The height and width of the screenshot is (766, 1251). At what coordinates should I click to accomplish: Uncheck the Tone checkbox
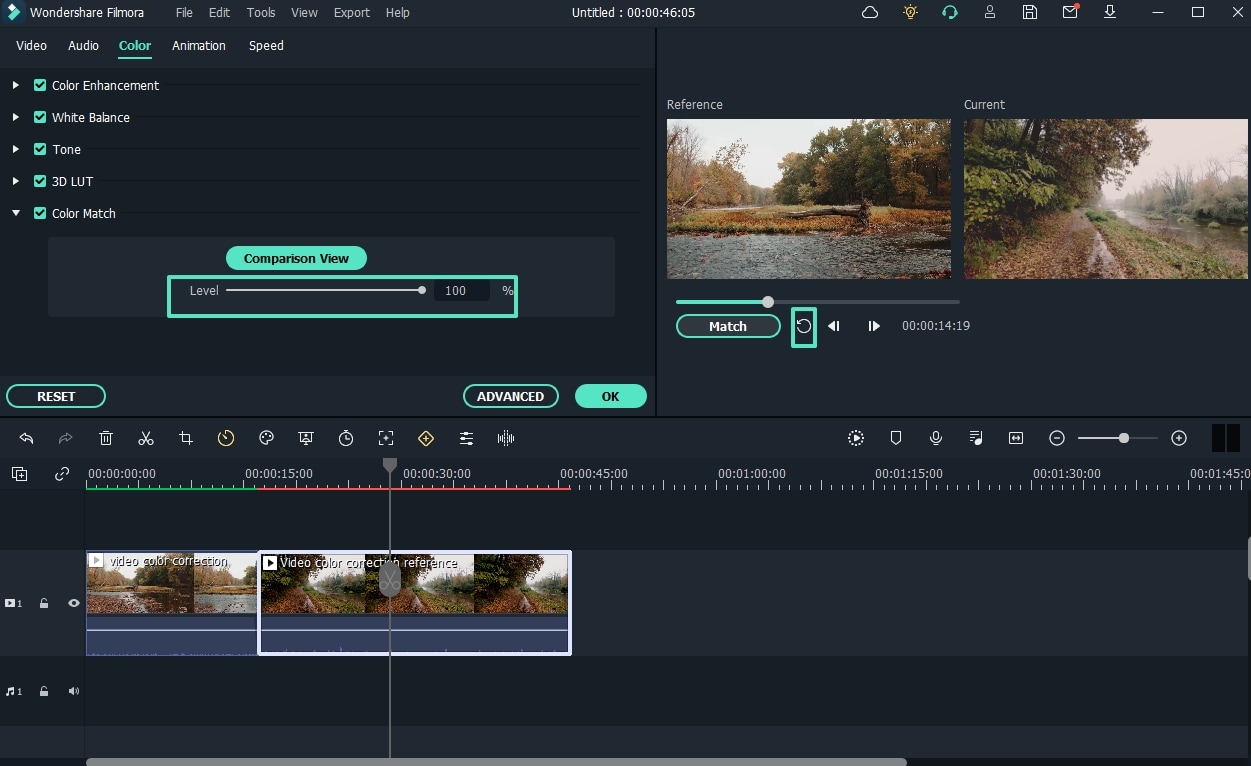coord(40,149)
